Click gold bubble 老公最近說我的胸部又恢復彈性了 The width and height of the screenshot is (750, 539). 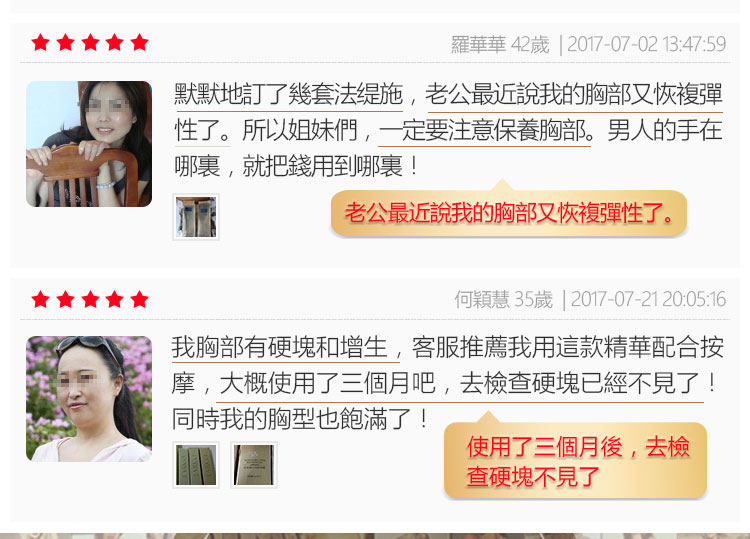click(x=509, y=213)
